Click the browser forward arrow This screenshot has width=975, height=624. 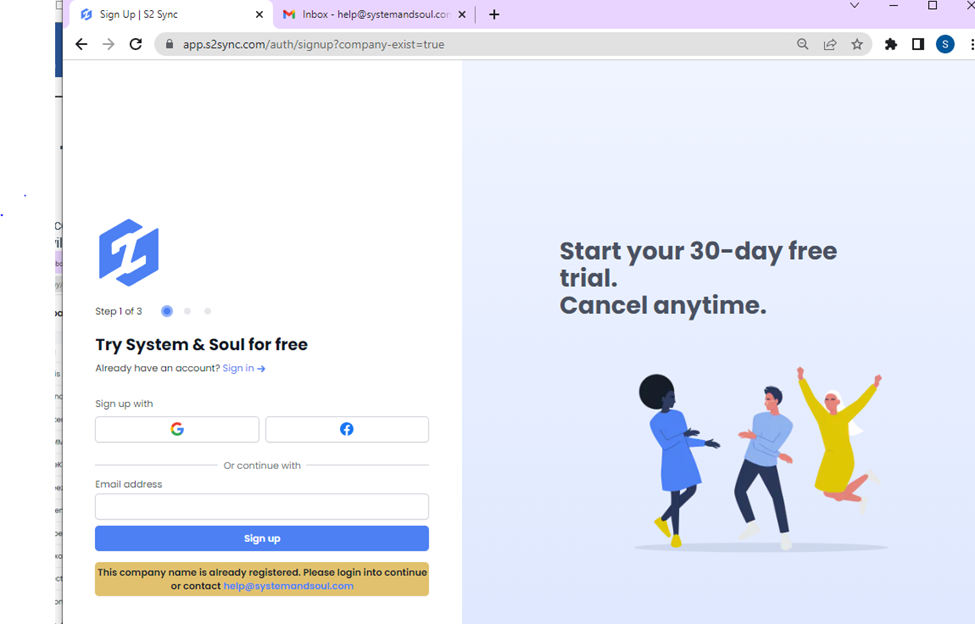109,44
